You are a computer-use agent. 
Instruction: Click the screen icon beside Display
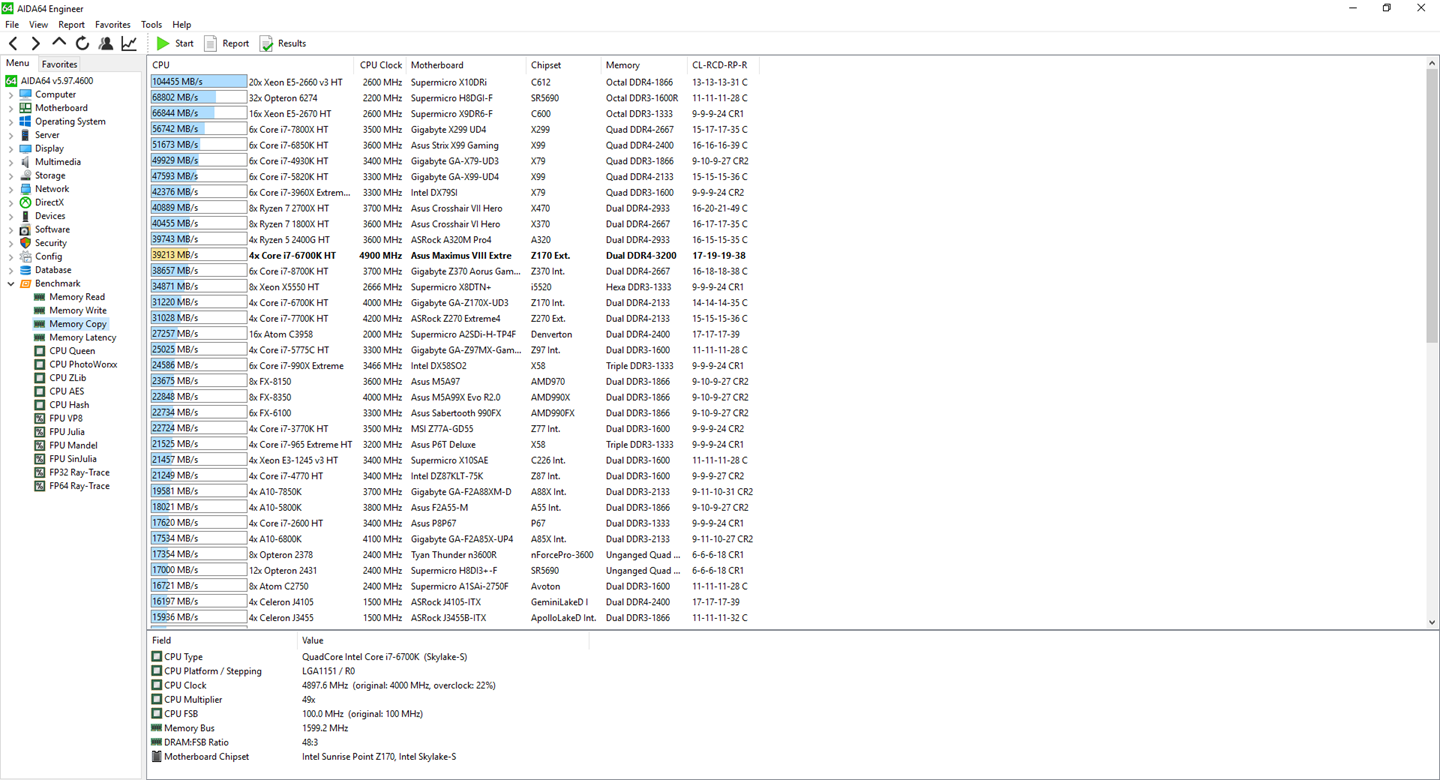pos(26,148)
